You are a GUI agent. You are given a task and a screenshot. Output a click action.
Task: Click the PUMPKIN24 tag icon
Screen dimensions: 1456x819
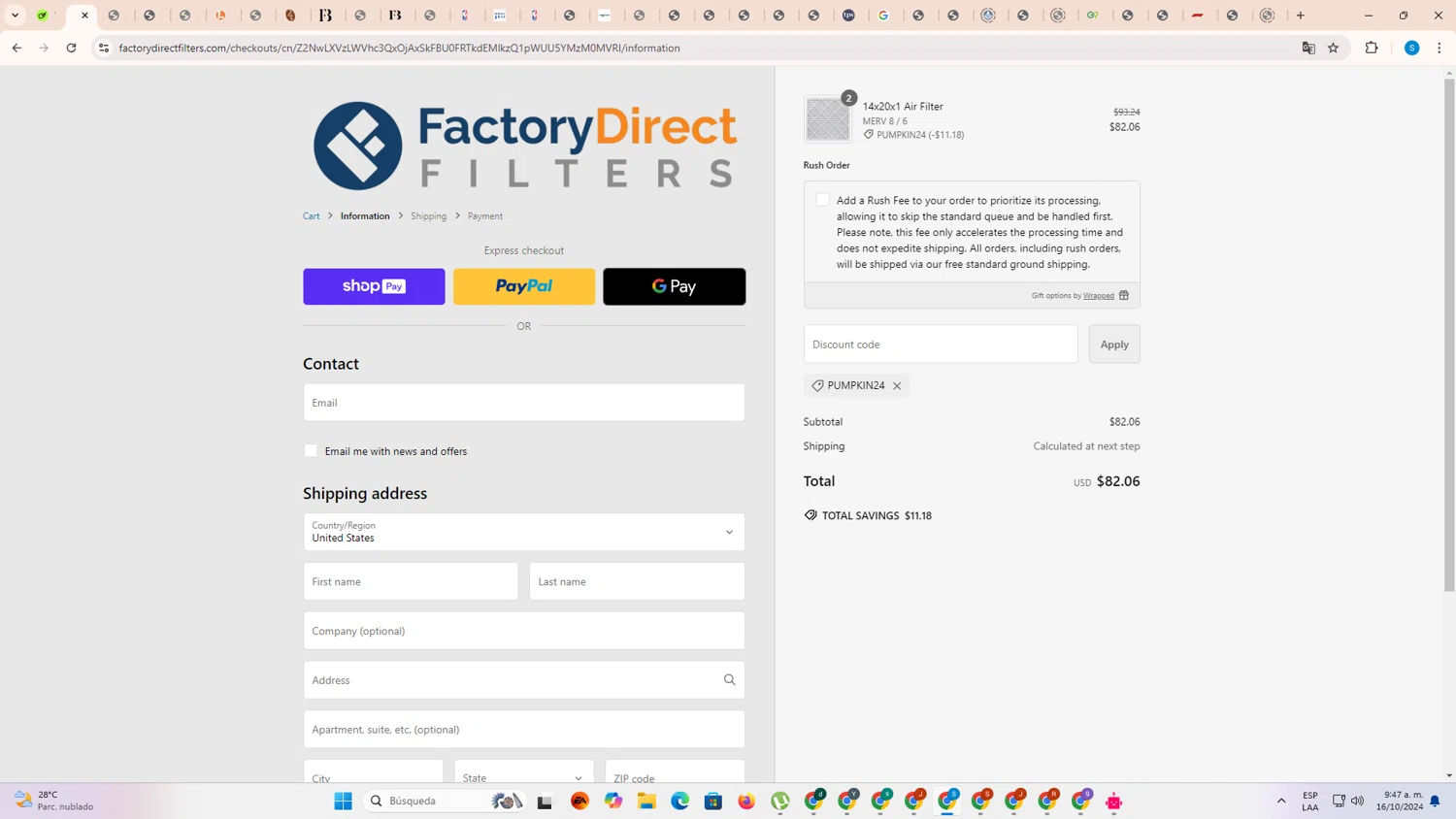817,385
